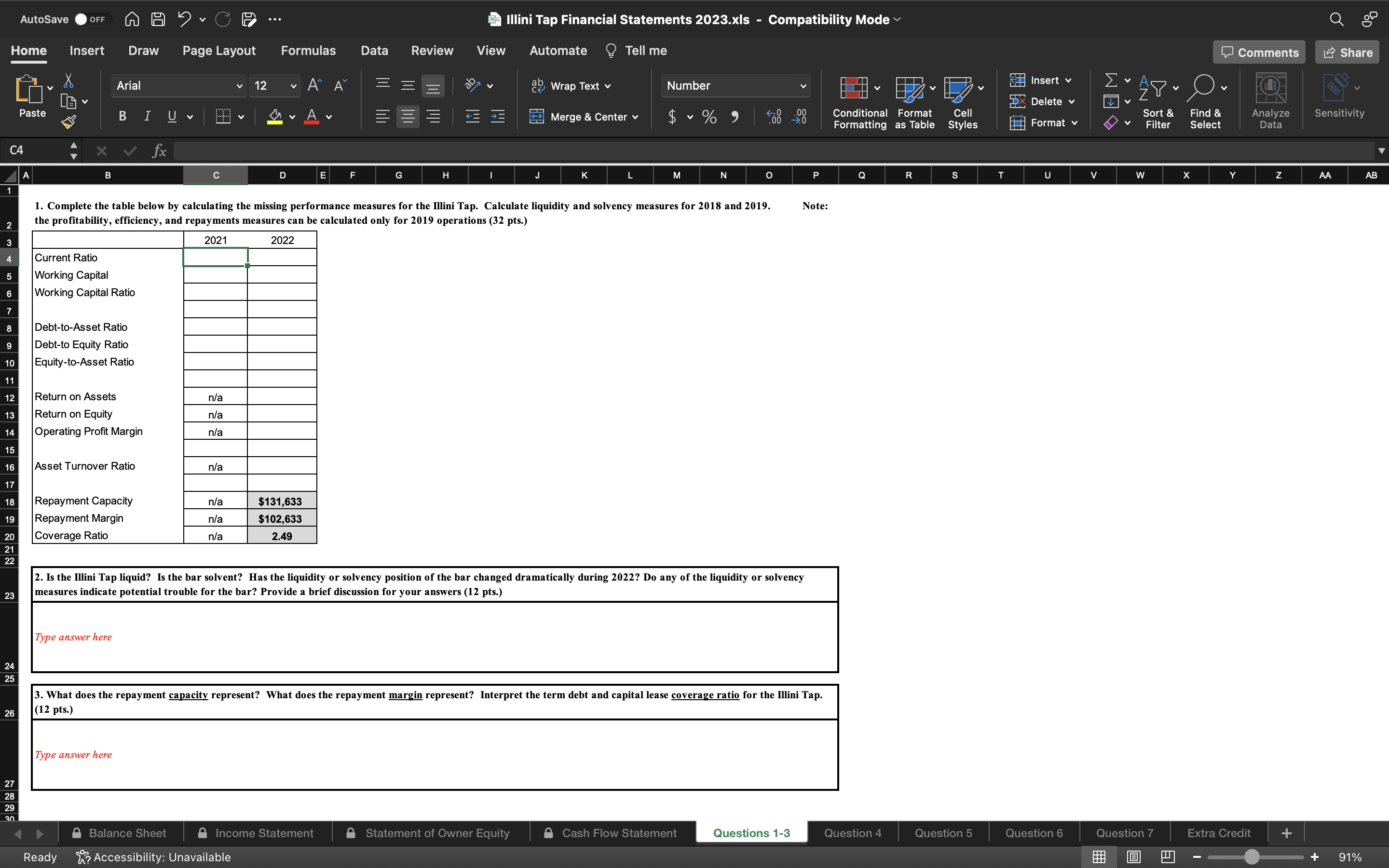Select the Format Painter tool
The width and height of the screenshot is (1389, 868).
click(x=69, y=122)
